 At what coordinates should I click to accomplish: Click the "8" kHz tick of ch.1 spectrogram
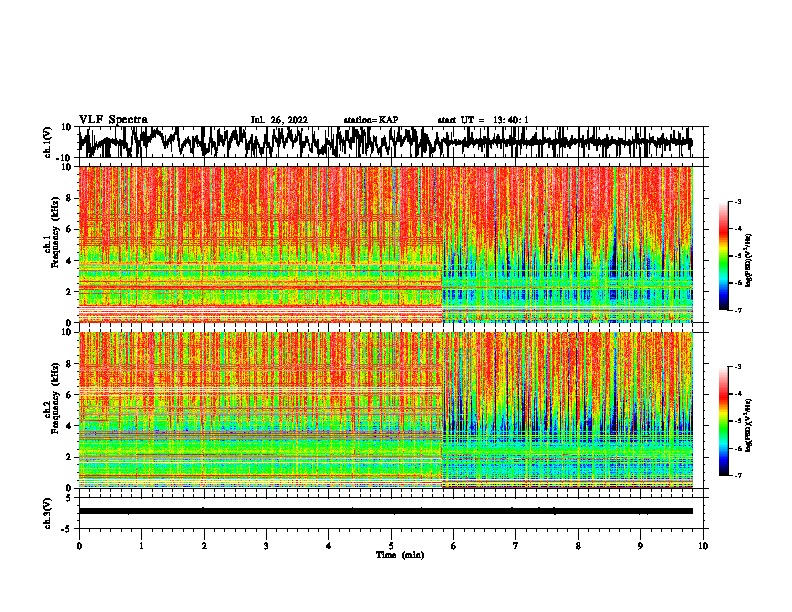(69, 198)
